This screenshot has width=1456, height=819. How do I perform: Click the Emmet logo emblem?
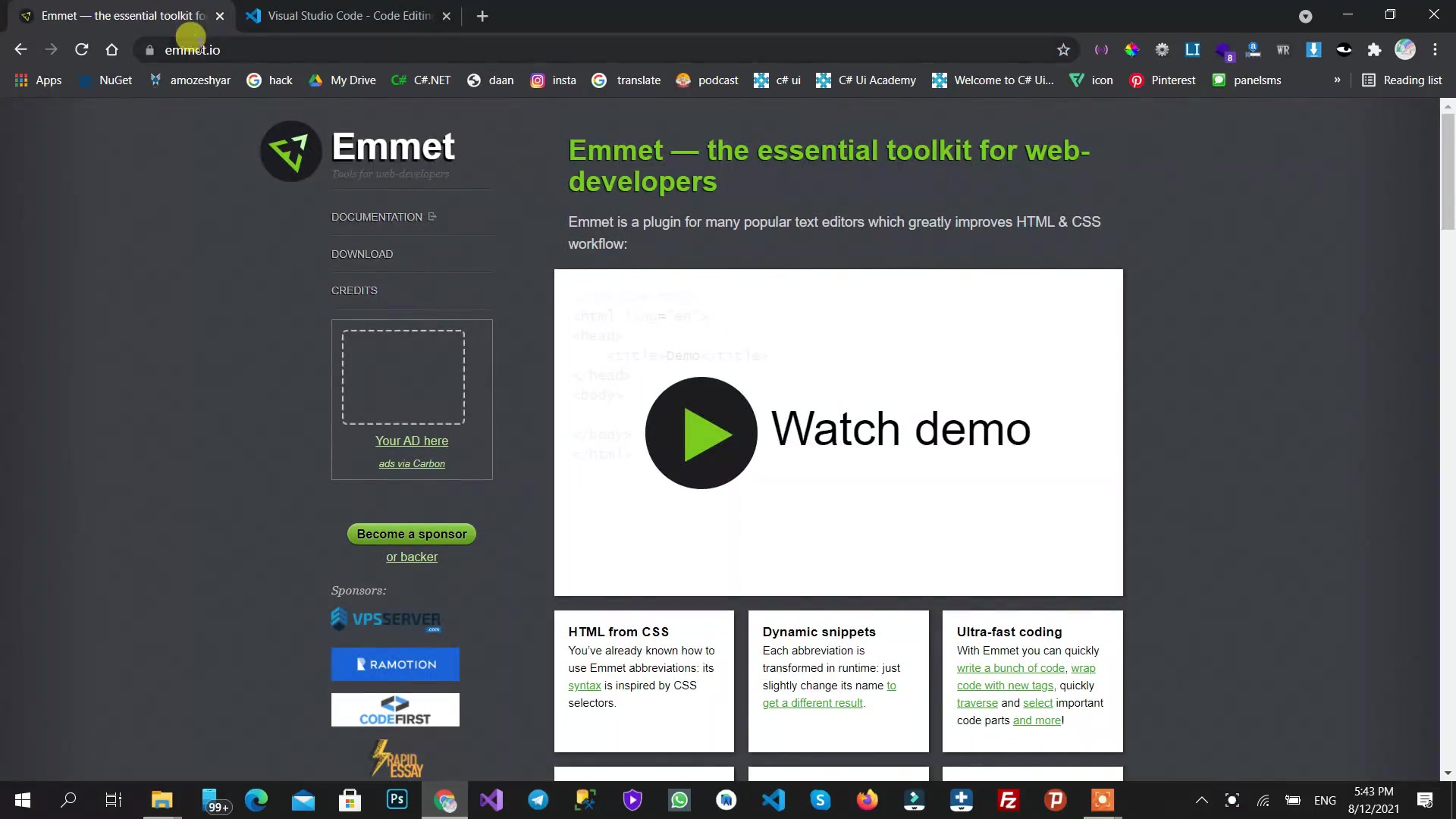pyautogui.click(x=290, y=151)
